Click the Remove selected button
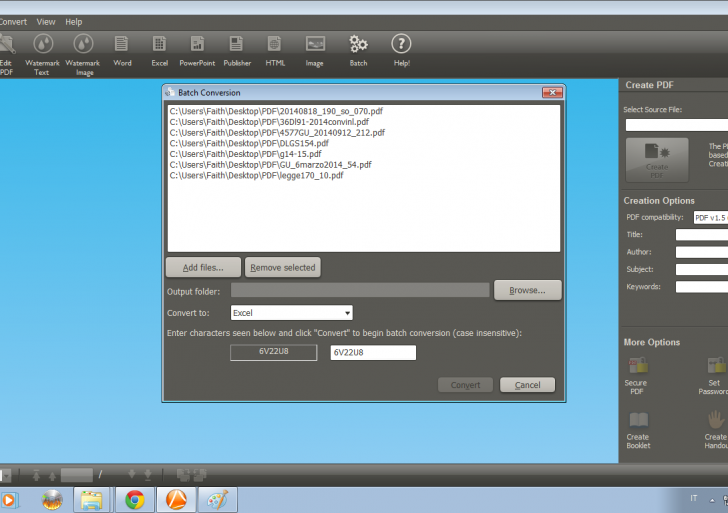Image resolution: width=728 pixels, height=513 pixels. click(x=283, y=267)
